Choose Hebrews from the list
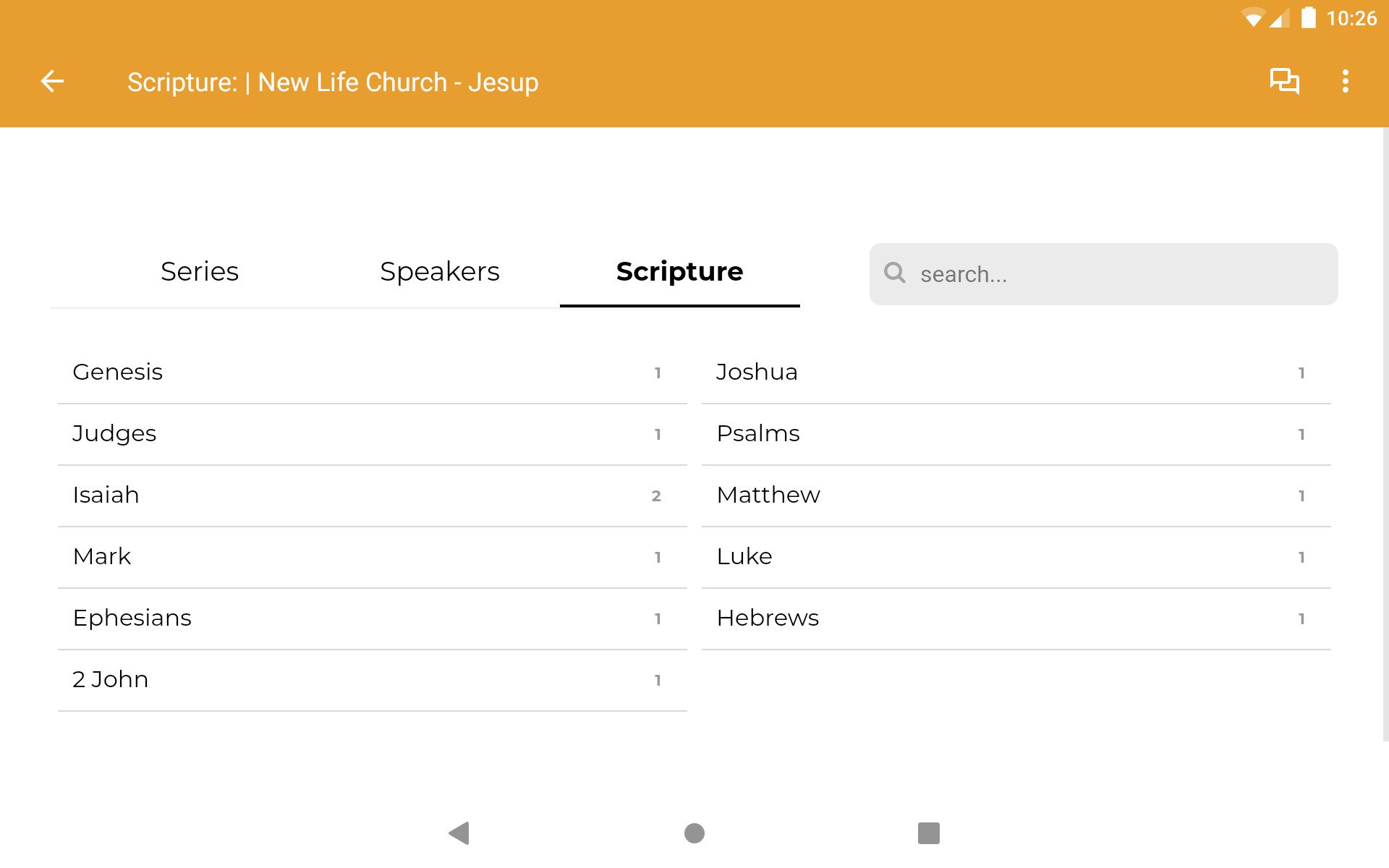1389x868 pixels. (x=1016, y=618)
